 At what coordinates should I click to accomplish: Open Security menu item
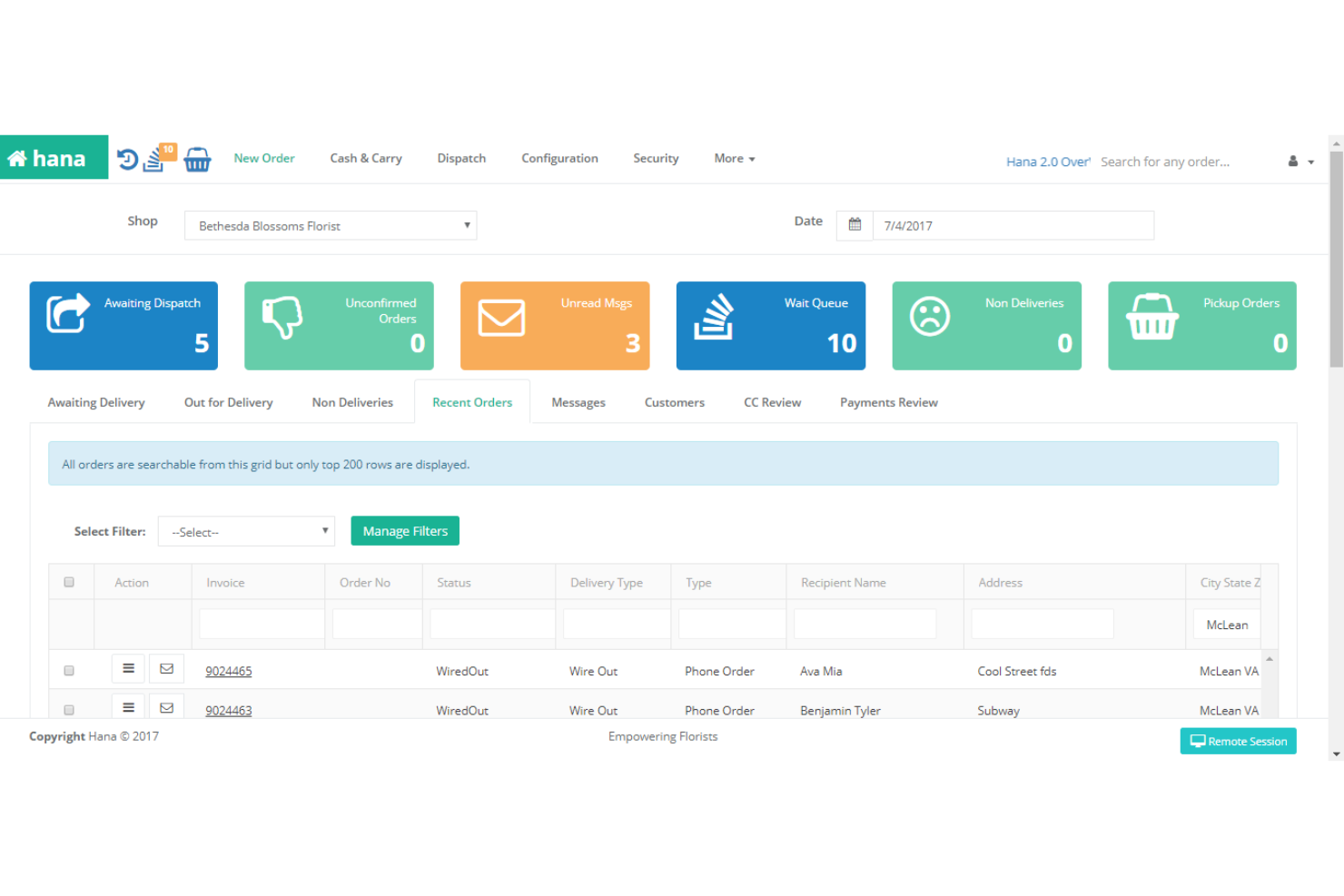656,158
